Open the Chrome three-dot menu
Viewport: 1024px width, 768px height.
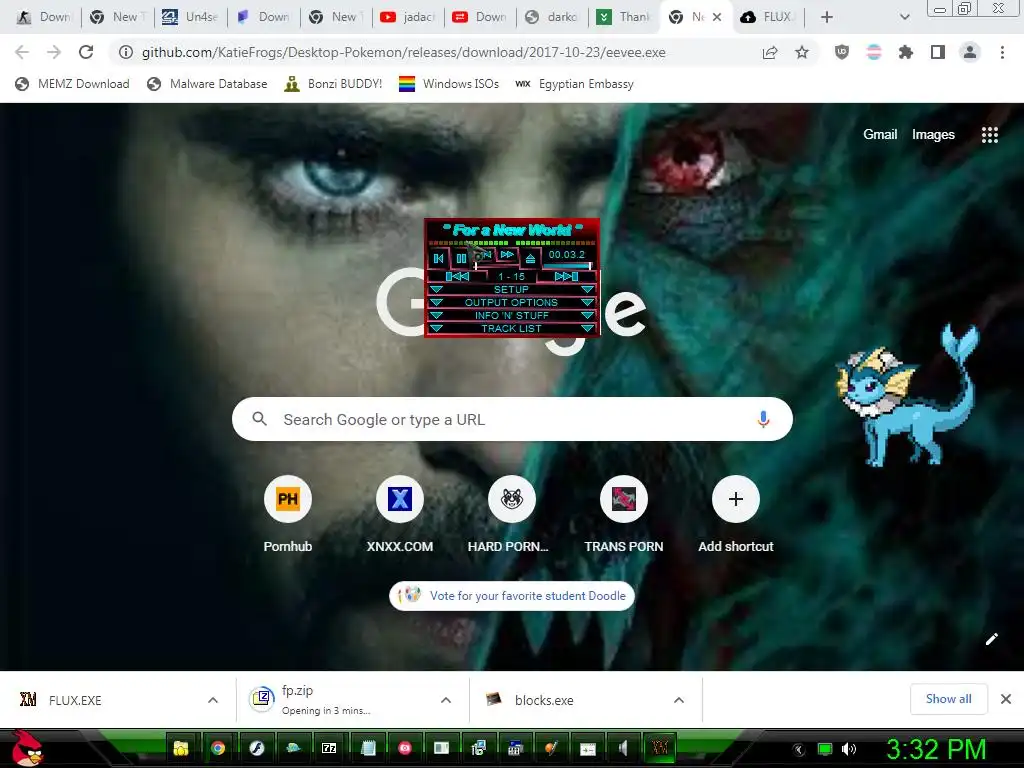click(1002, 52)
